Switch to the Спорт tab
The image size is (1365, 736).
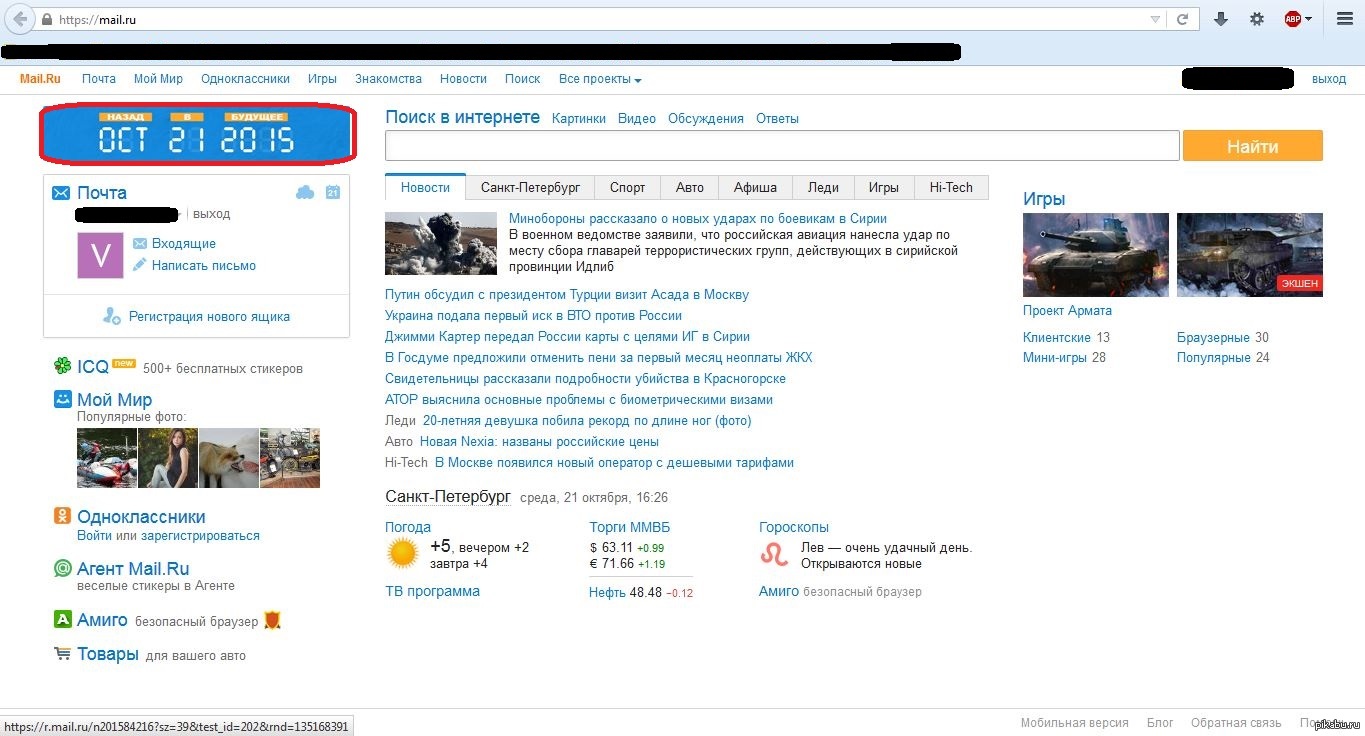pos(628,187)
